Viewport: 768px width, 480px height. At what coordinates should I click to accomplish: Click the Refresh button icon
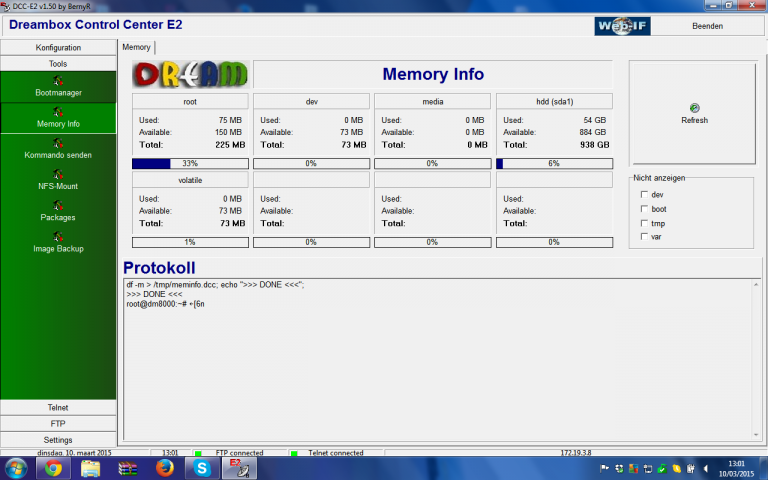[x=694, y=108]
